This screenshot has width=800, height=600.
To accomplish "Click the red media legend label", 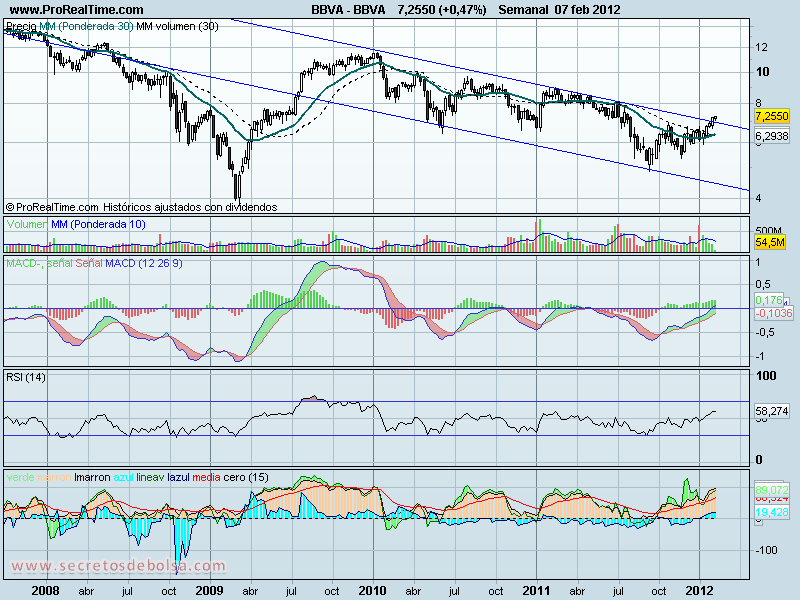I will (206, 477).
